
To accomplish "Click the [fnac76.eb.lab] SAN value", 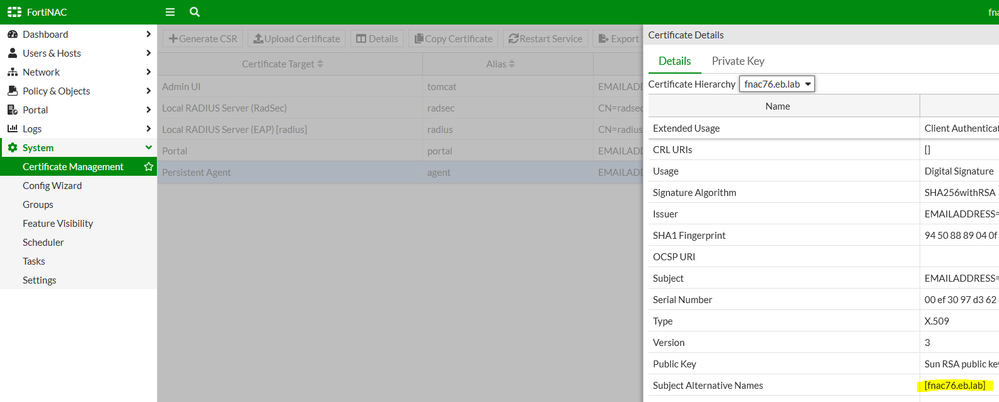I will point(954,385).
